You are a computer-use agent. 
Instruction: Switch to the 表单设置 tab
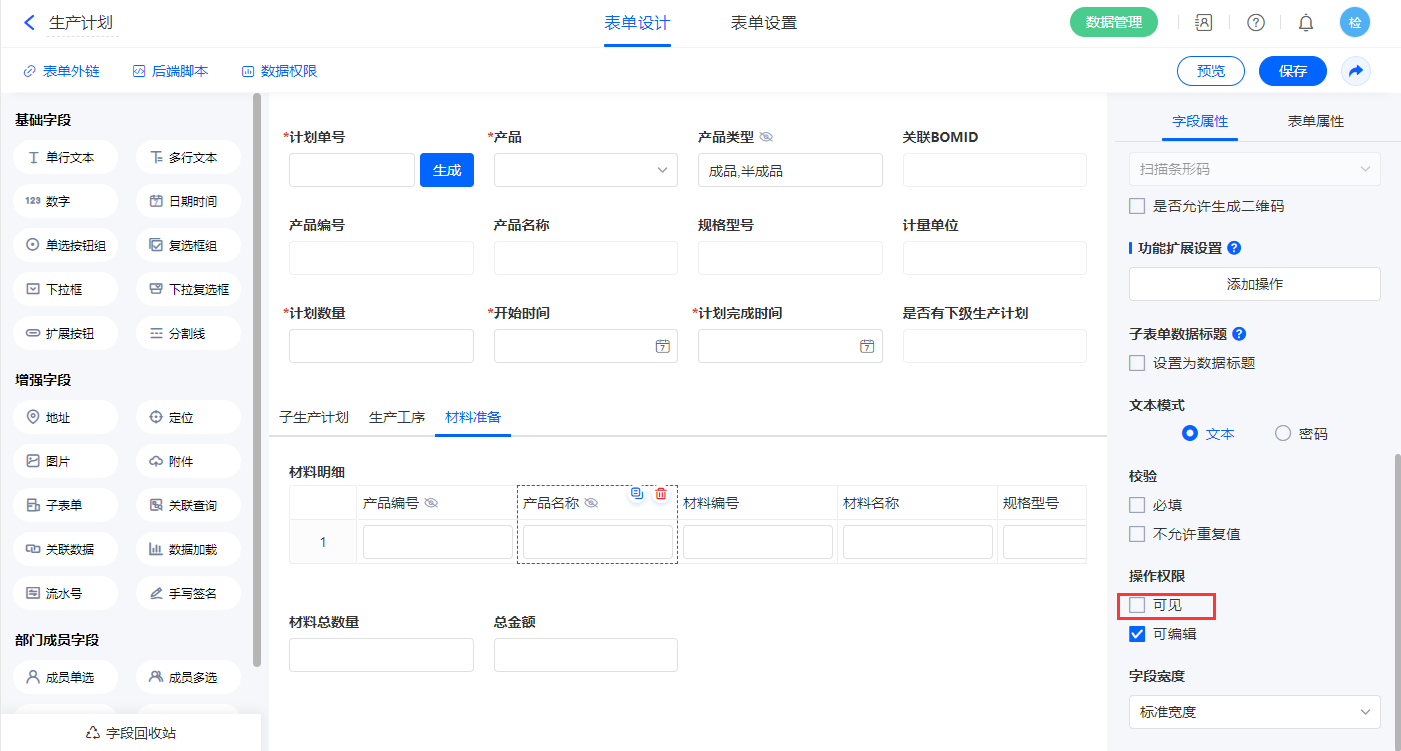[x=764, y=23]
